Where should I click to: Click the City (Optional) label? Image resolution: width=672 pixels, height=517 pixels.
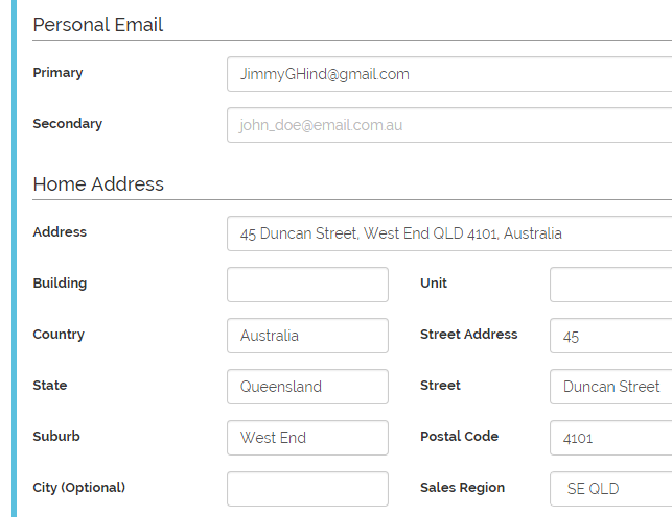pyautogui.click(x=79, y=488)
